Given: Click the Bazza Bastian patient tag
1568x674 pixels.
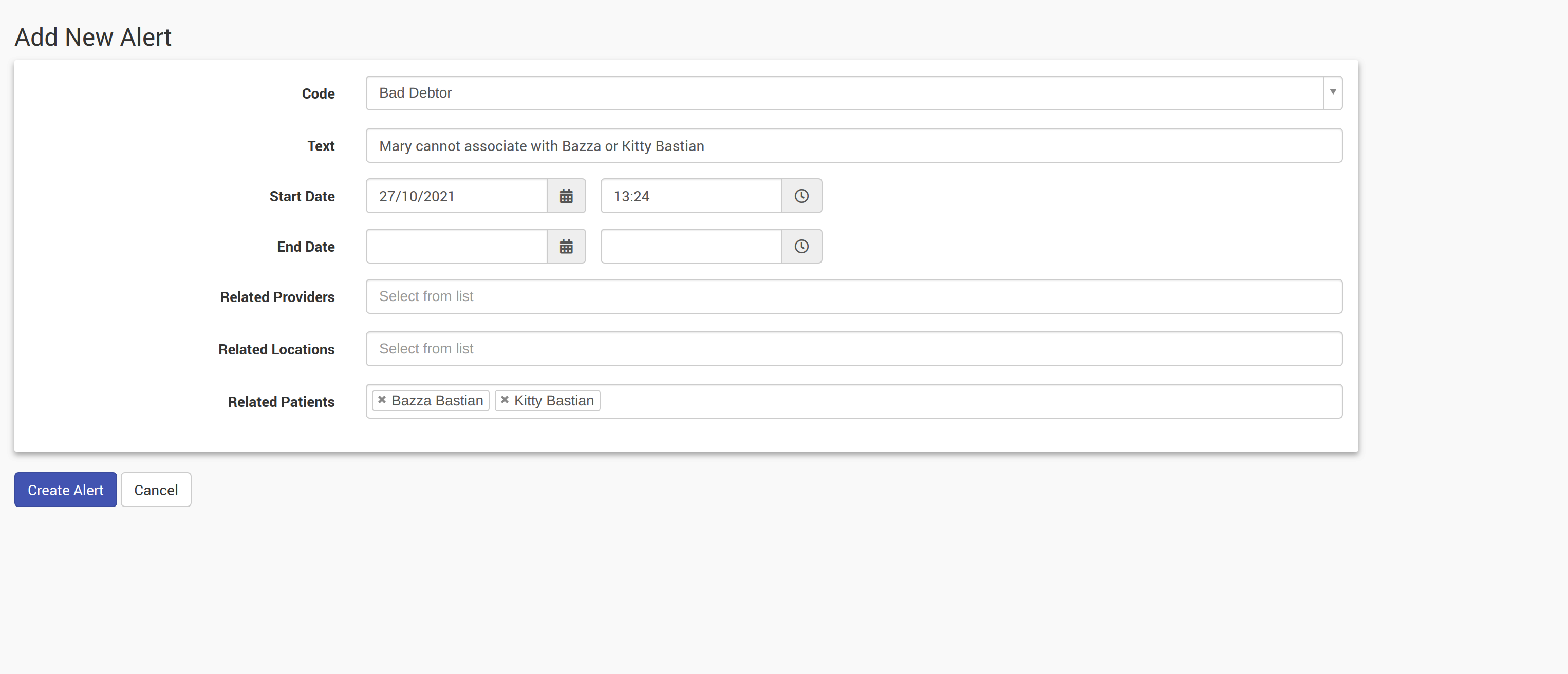Looking at the screenshot, I should tap(437, 401).
